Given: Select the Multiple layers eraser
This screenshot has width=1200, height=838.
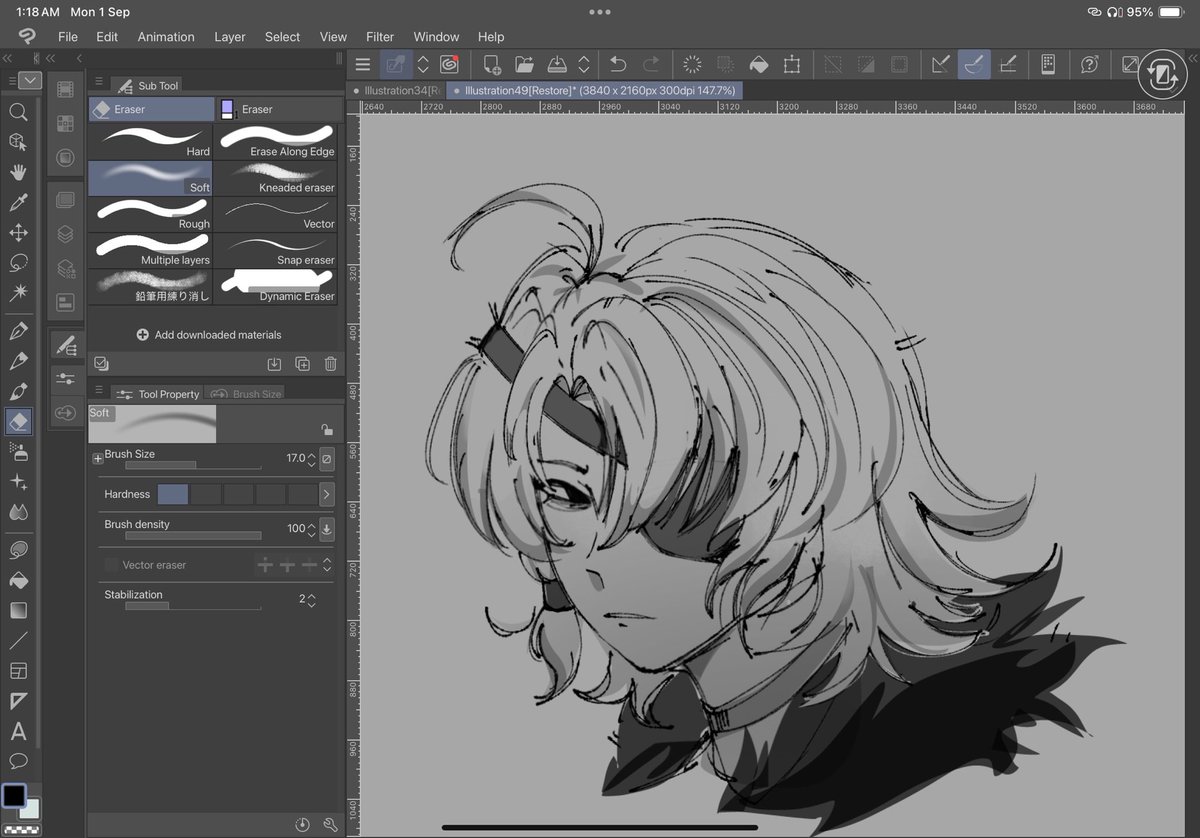Looking at the screenshot, I should point(151,250).
